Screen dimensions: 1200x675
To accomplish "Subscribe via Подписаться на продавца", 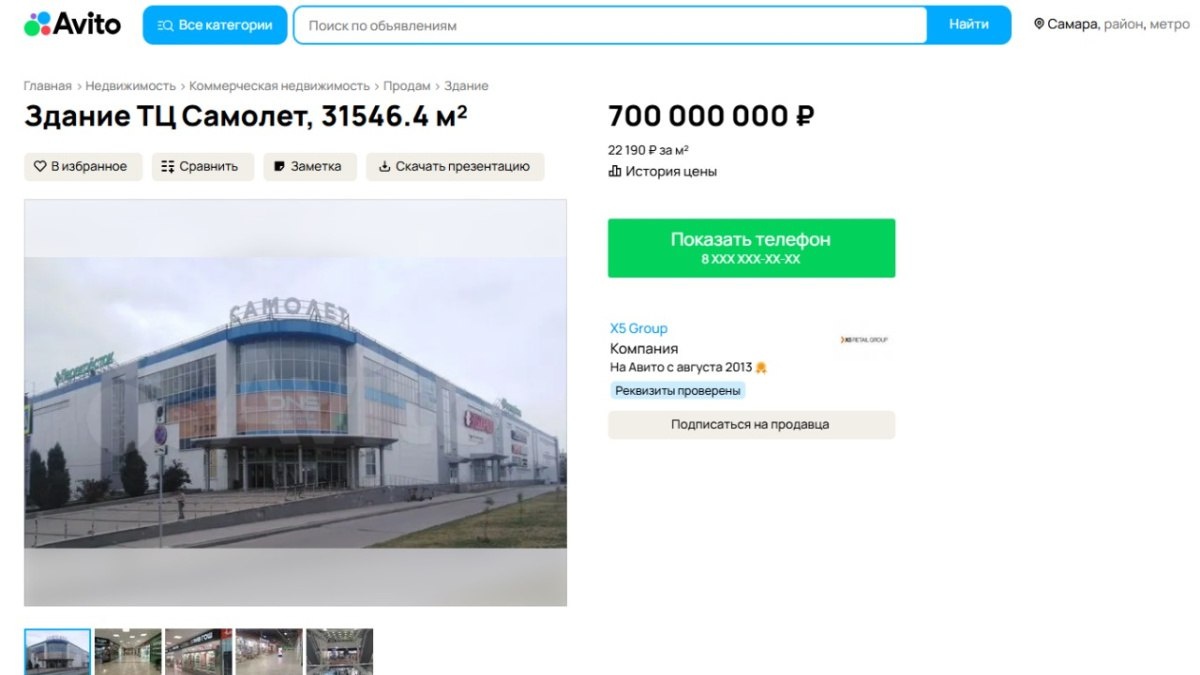I will tap(751, 425).
